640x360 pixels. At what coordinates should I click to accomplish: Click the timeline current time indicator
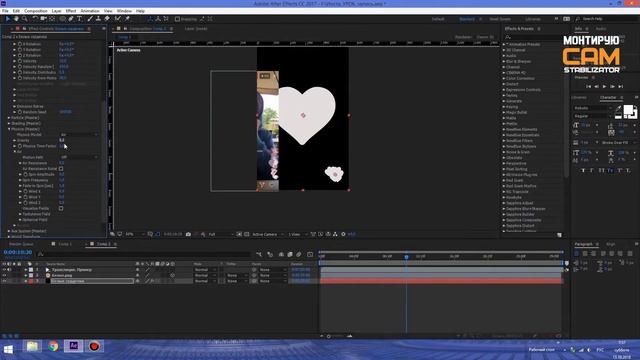407,257
